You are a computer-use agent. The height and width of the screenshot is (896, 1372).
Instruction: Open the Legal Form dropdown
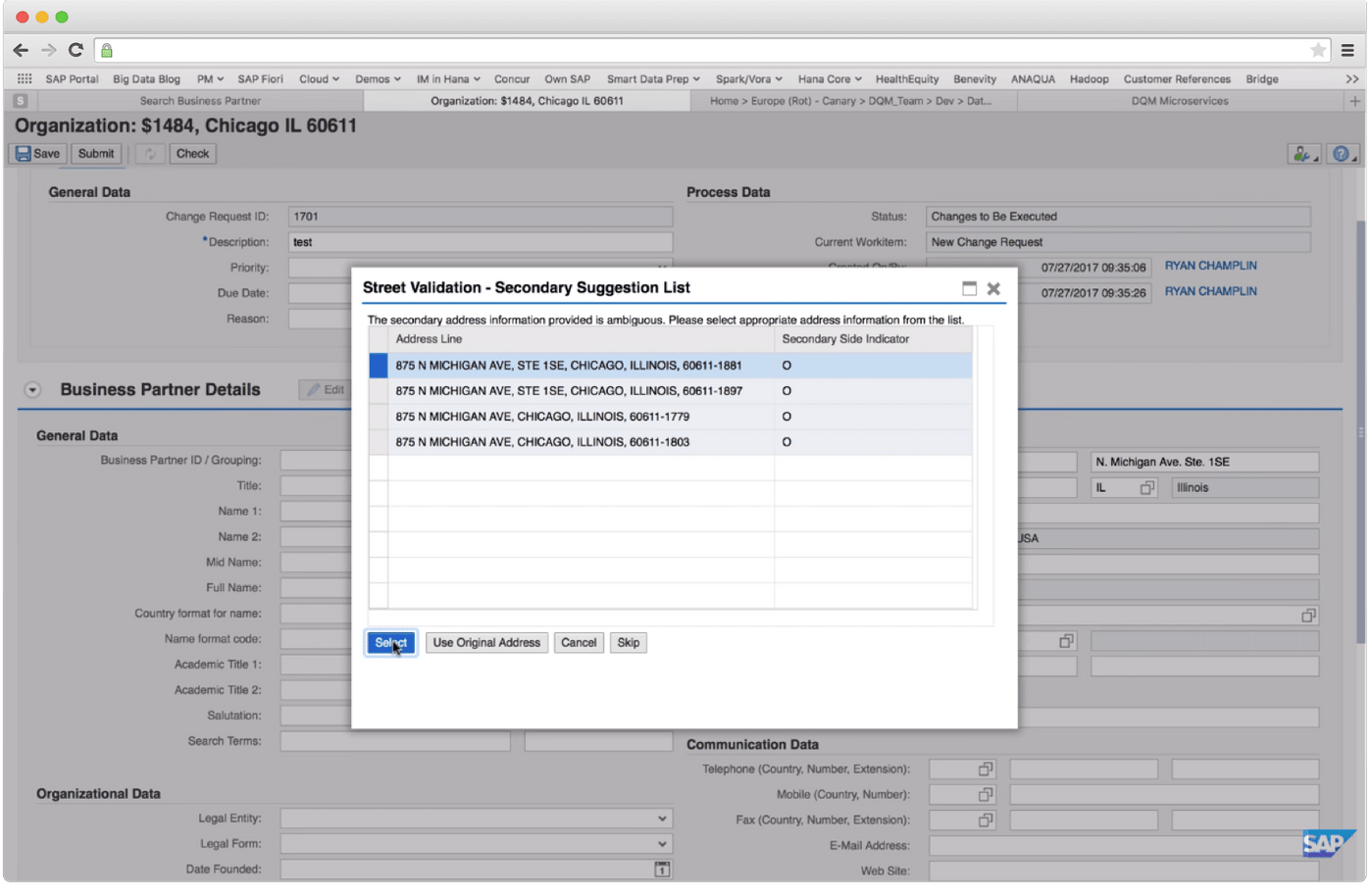(662, 844)
